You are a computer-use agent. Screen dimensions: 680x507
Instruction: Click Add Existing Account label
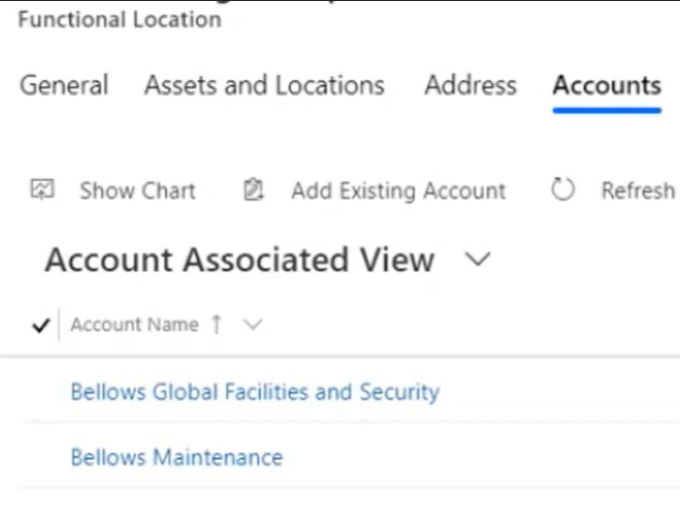(x=399, y=191)
